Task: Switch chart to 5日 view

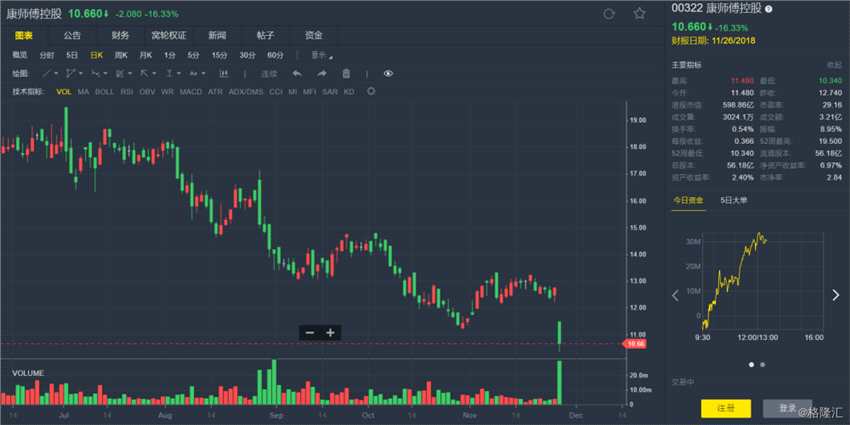Action: (x=72, y=55)
